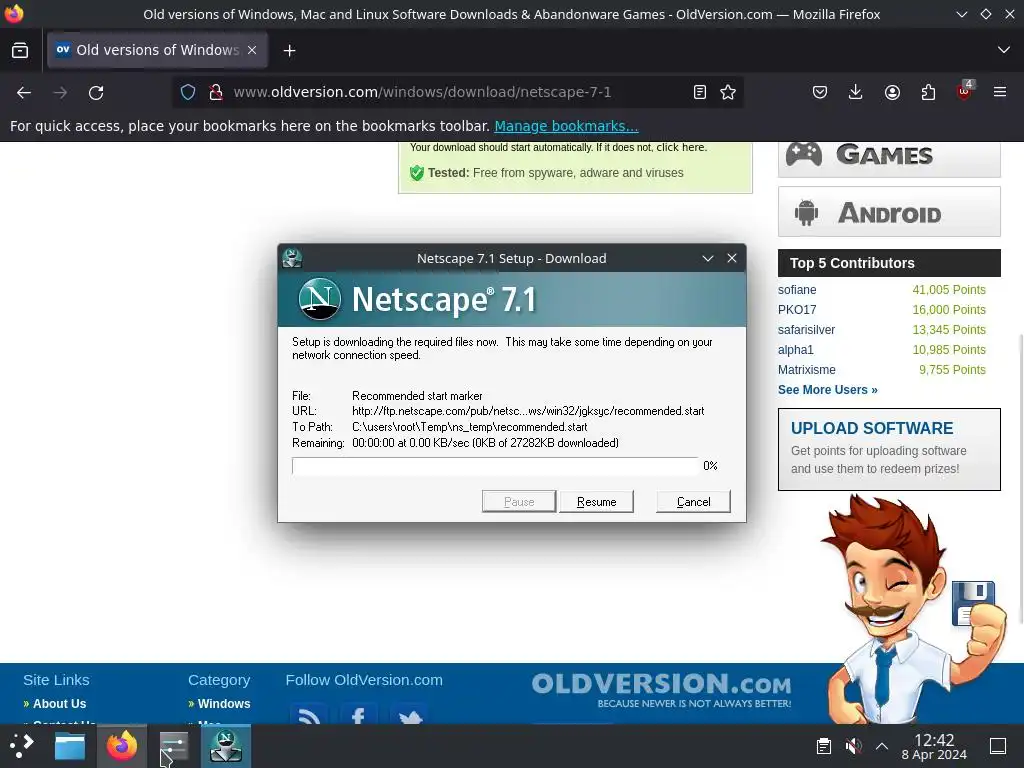This screenshot has width=1024, height=768.
Task: Open contributor PKO17's profile
Action: click(797, 310)
